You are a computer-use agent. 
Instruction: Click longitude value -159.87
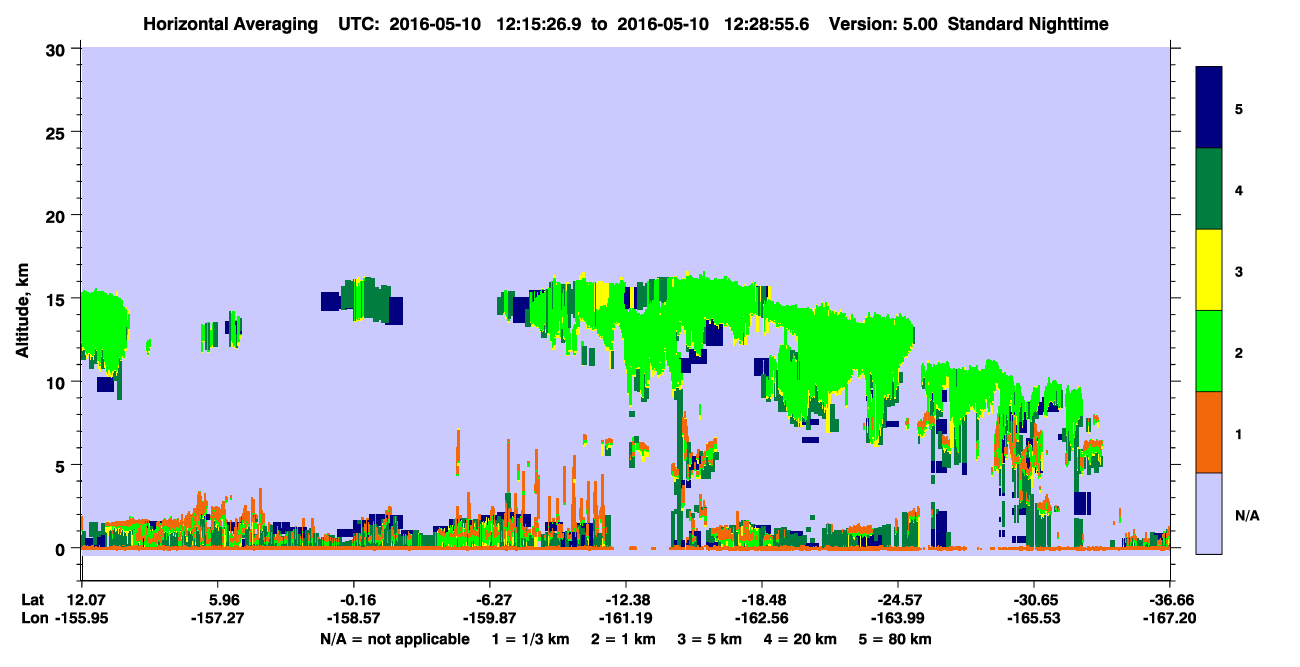pos(489,619)
